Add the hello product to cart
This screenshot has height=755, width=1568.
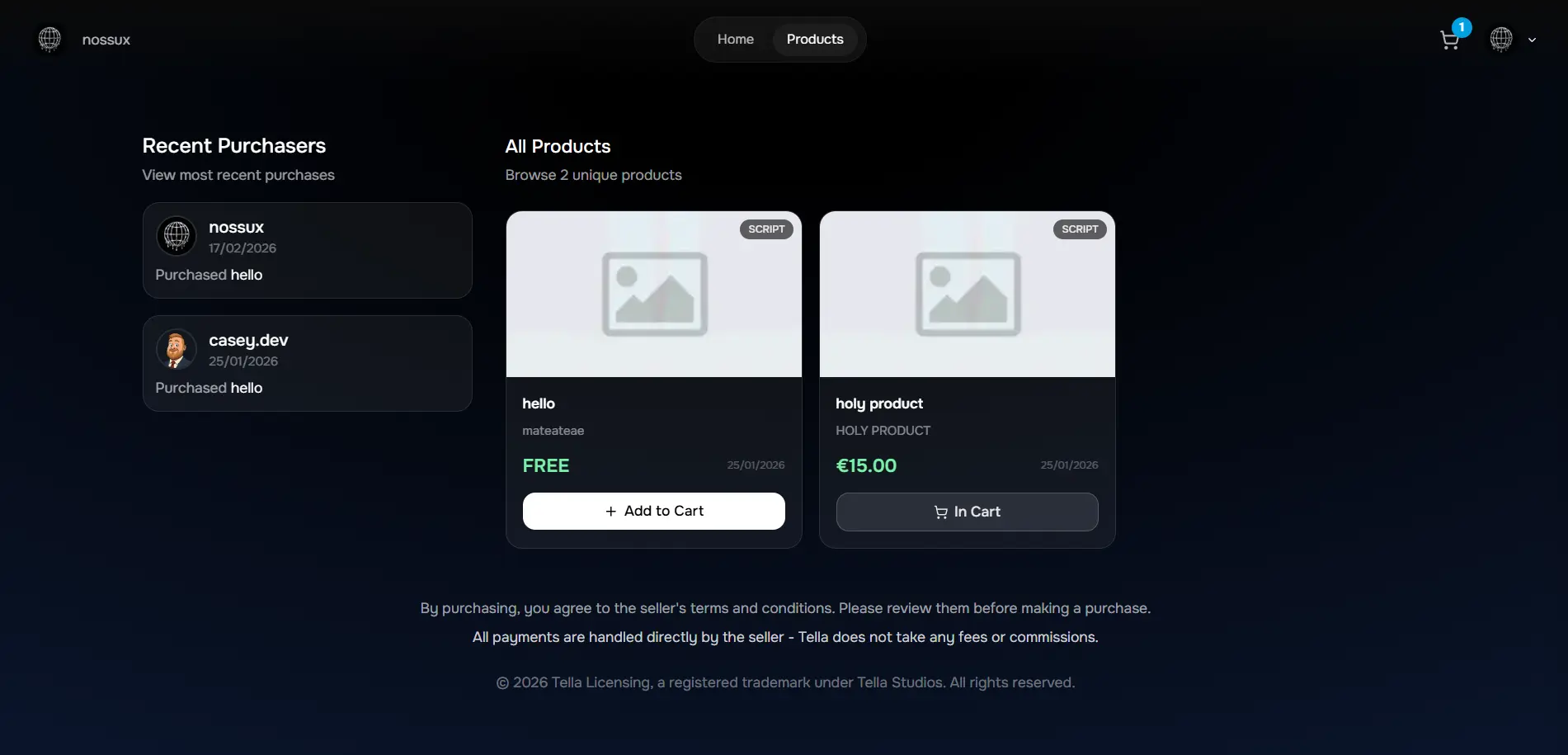pos(653,511)
